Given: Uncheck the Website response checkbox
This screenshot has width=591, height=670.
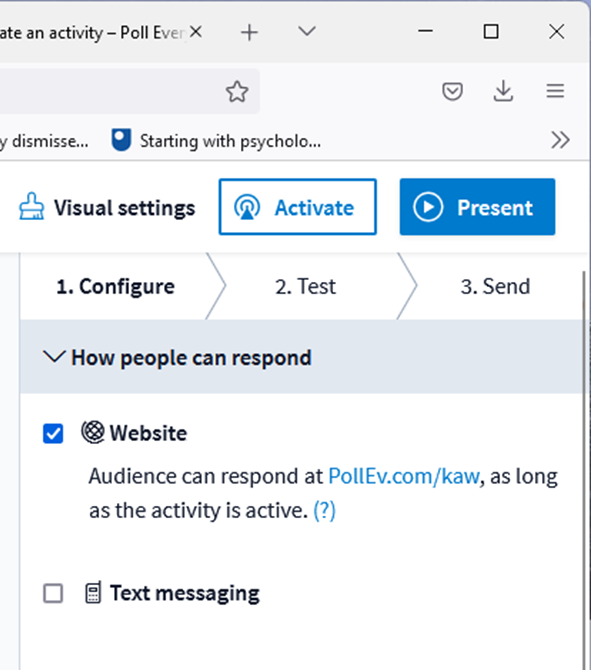Looking at the screenshot, I should click(53, 434).
